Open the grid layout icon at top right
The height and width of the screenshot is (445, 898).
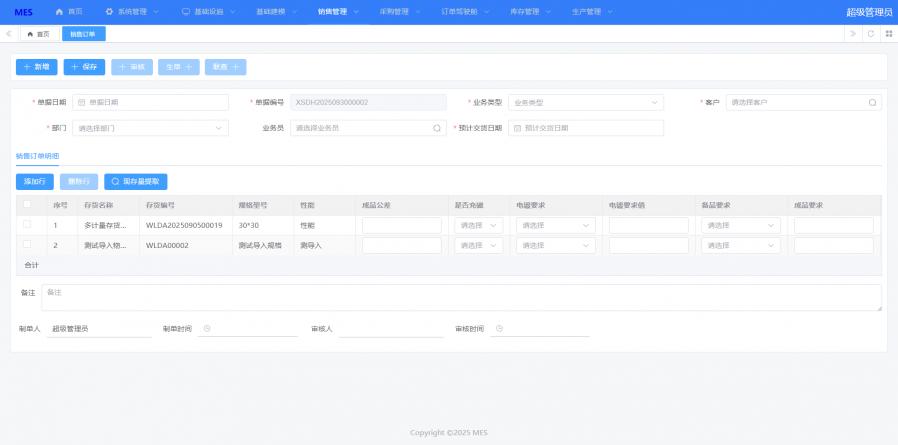(888, 33)
